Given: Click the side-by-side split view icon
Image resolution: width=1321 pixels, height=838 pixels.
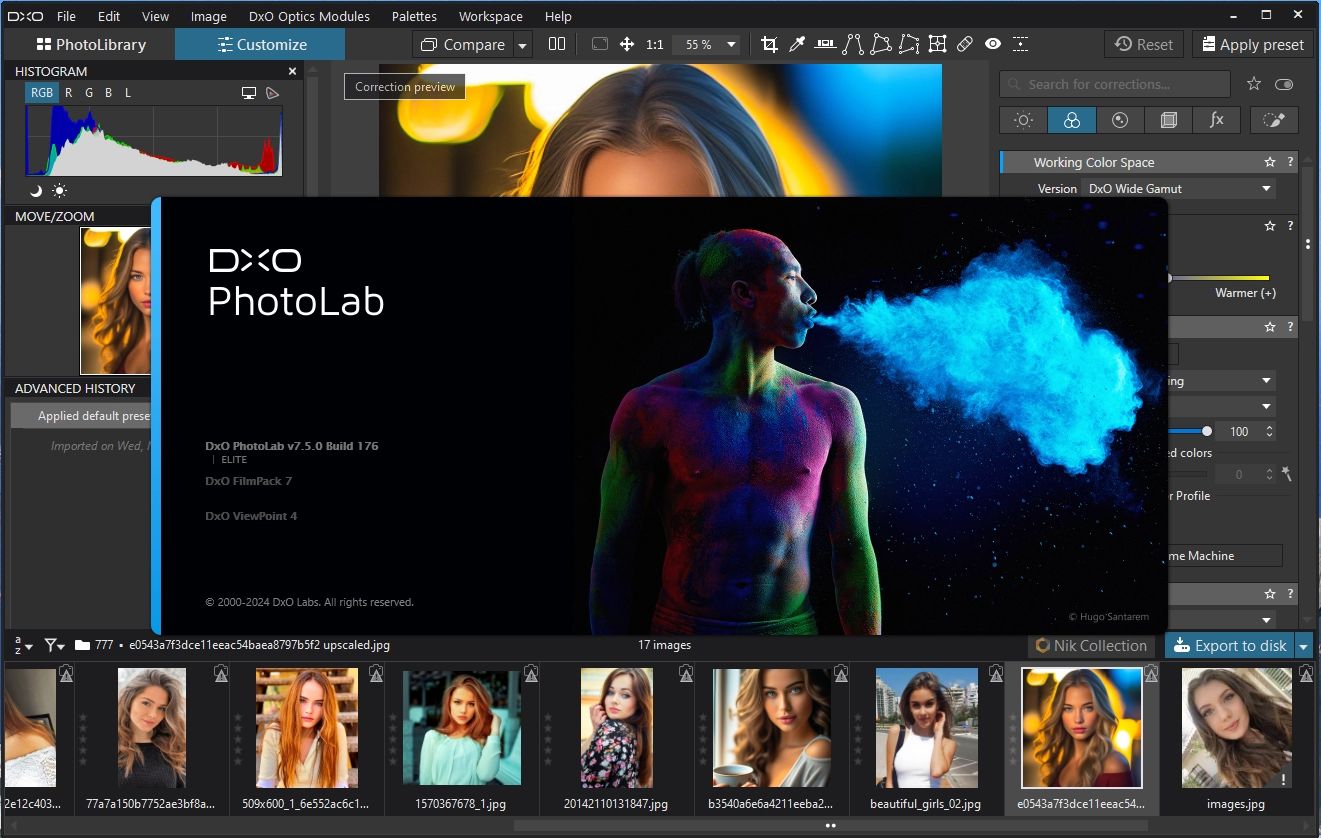Looking at the screenshot, I should 557,44.
